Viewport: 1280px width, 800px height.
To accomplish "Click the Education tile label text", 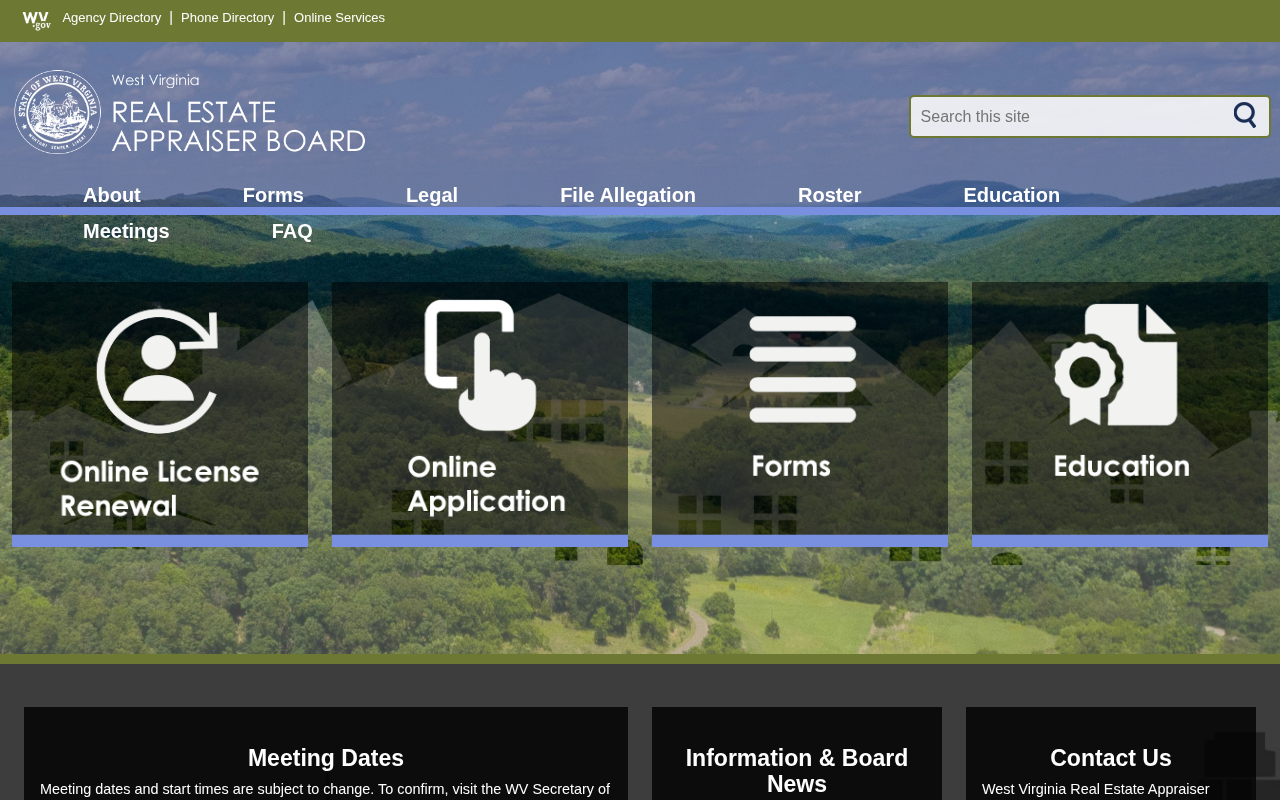I will coord(1122,466).
